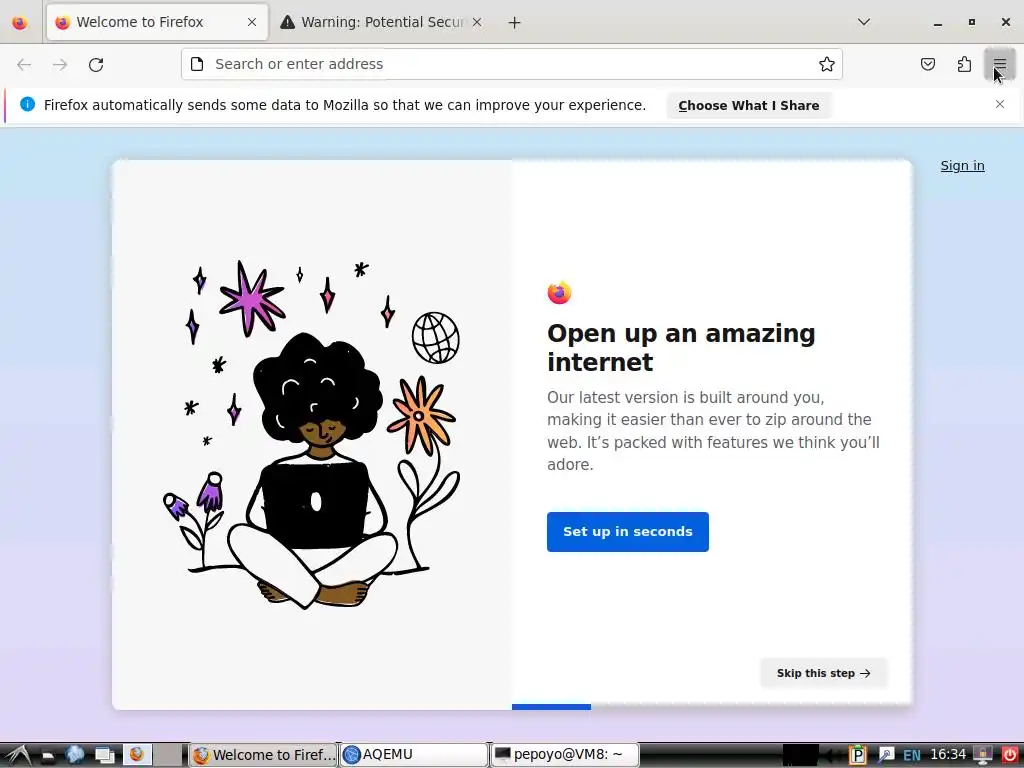Viewport: 1024px width, 768px height.
Task: Go forward one page
Action: click(60, 64)
